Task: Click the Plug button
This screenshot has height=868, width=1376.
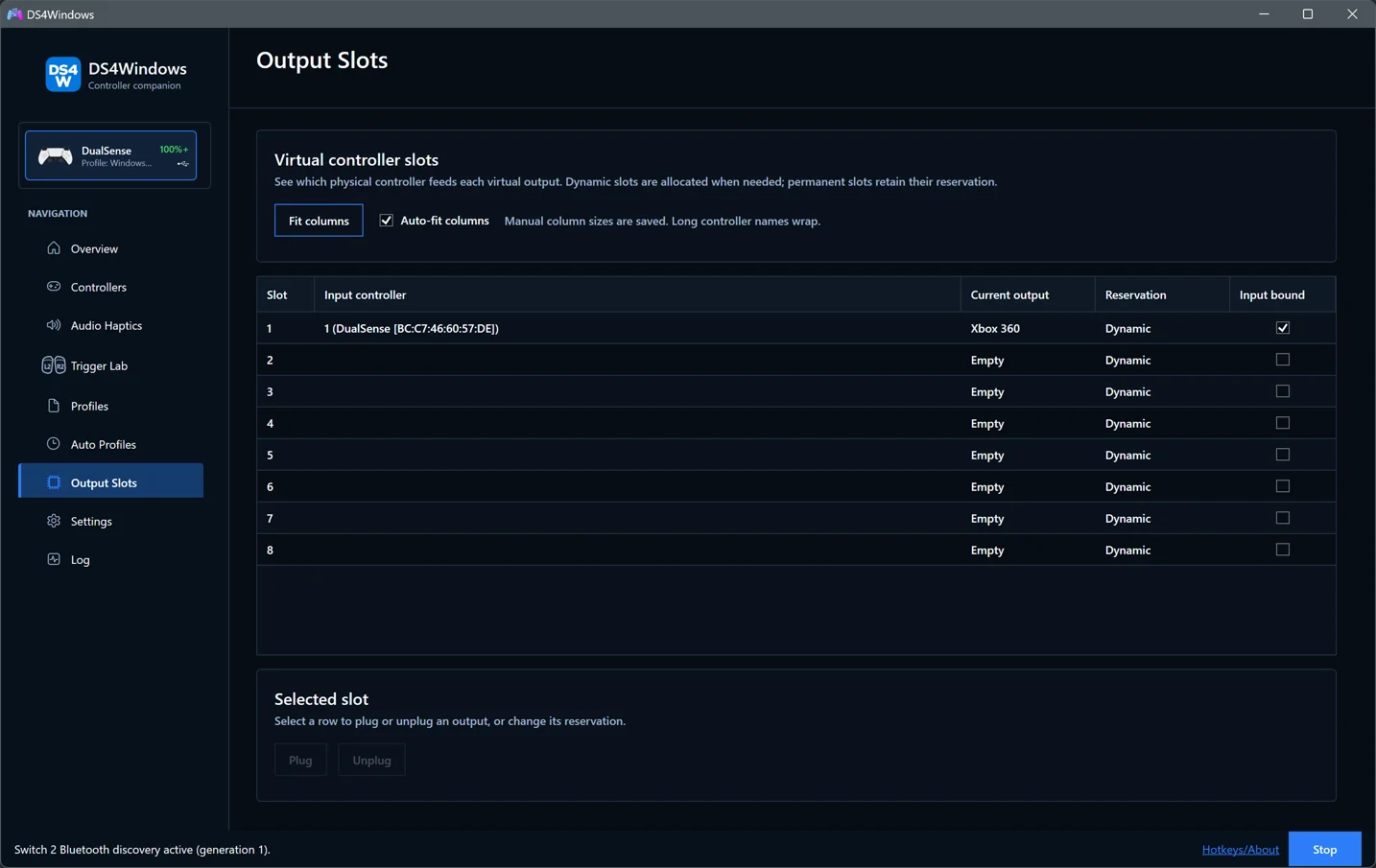Action: click(x=300, y=760)
